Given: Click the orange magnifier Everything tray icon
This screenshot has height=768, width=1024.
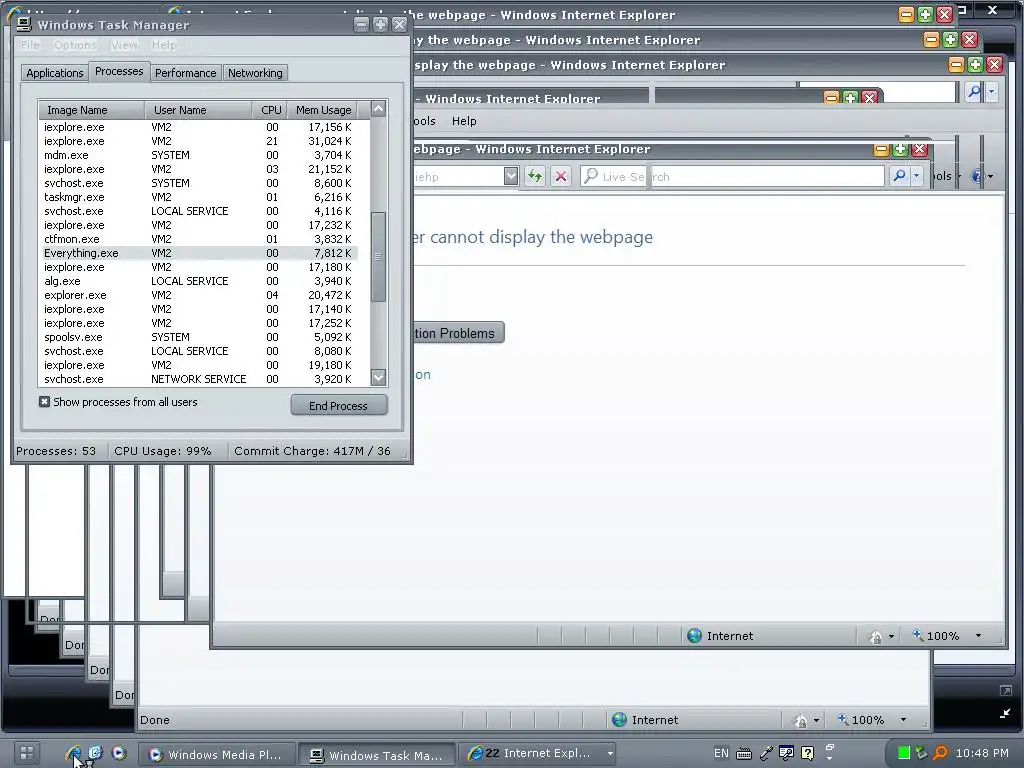Looking at the screenshot, I should tap(940, 753).
